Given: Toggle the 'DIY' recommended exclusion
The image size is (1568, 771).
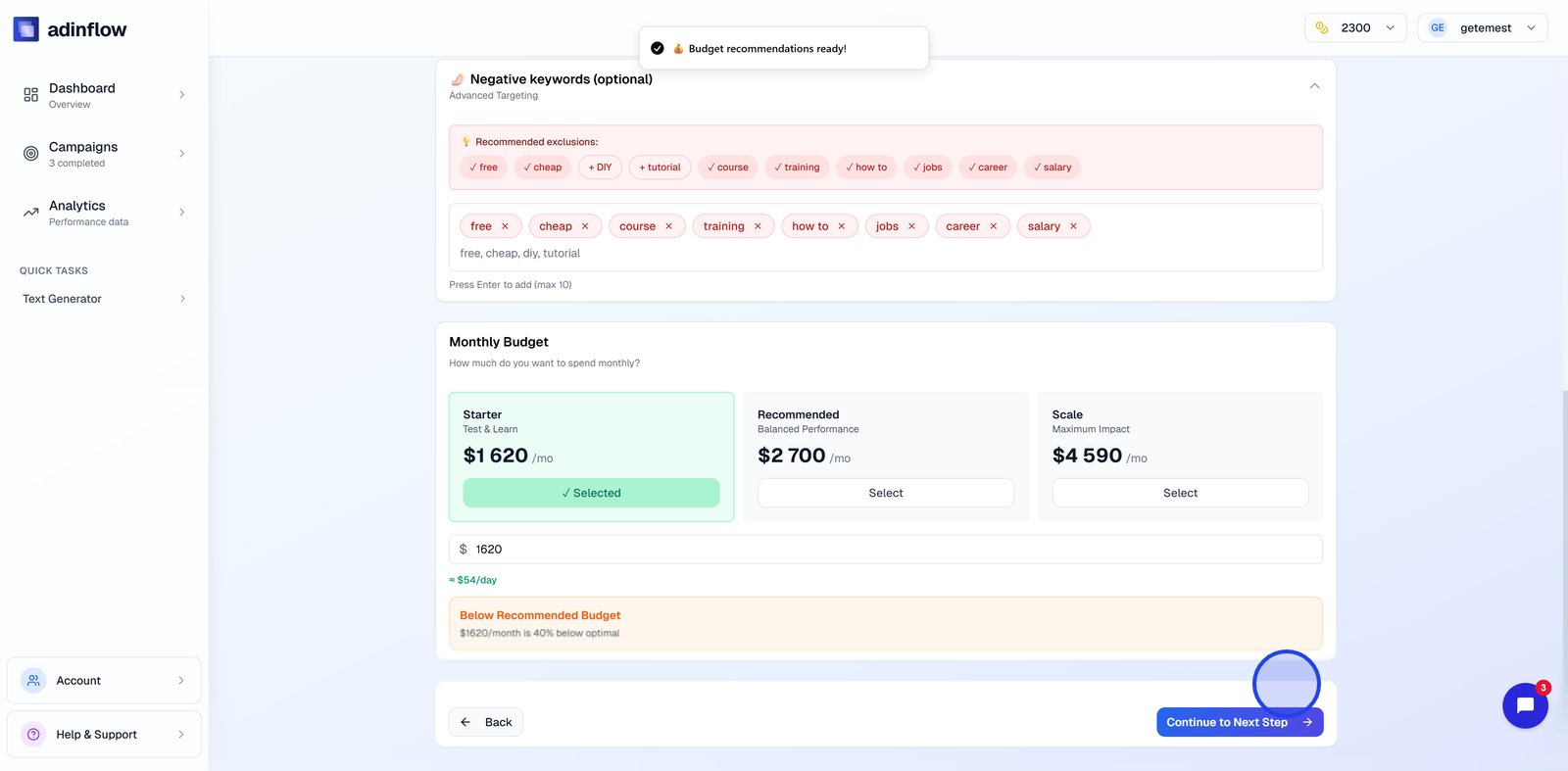Looking at the screenshot, I should pyautogui.click(x=600, y=168).
